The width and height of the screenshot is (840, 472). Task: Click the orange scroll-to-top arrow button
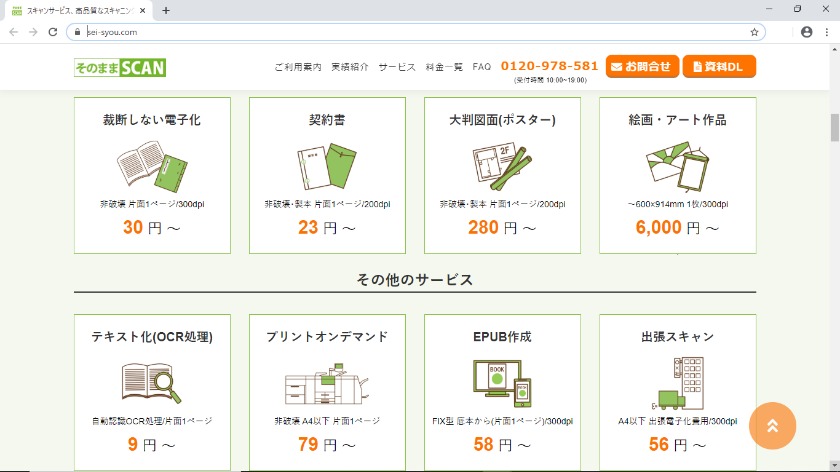[772, 426]
